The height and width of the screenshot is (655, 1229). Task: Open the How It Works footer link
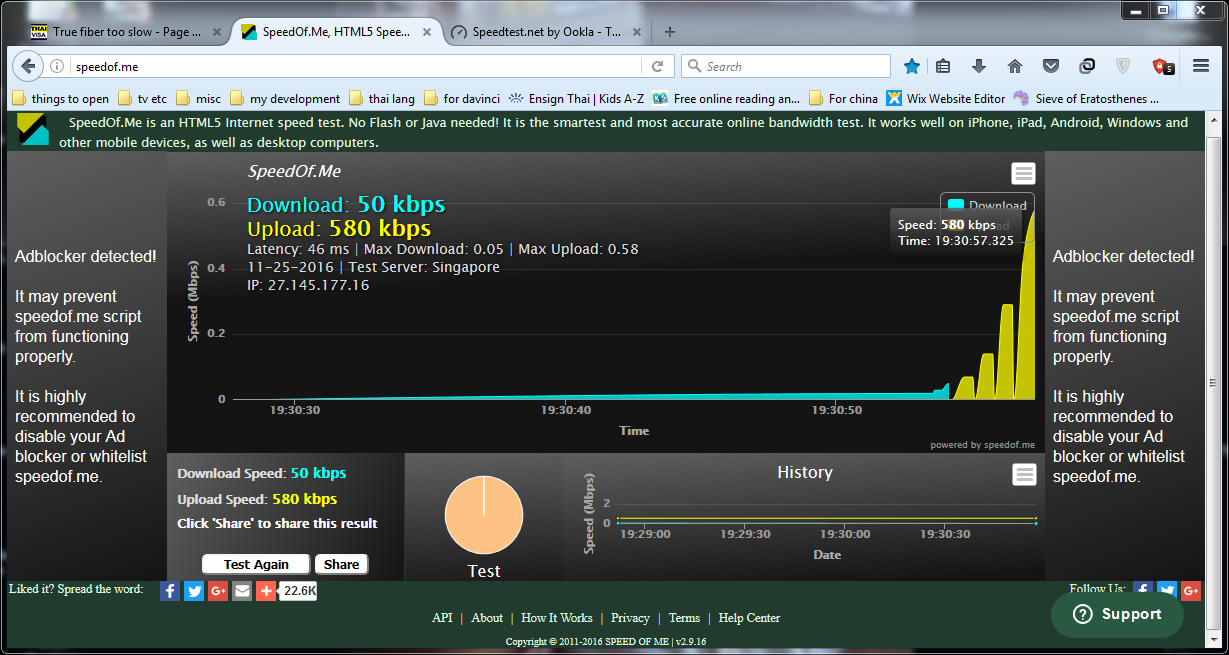(x=557, y=618)
